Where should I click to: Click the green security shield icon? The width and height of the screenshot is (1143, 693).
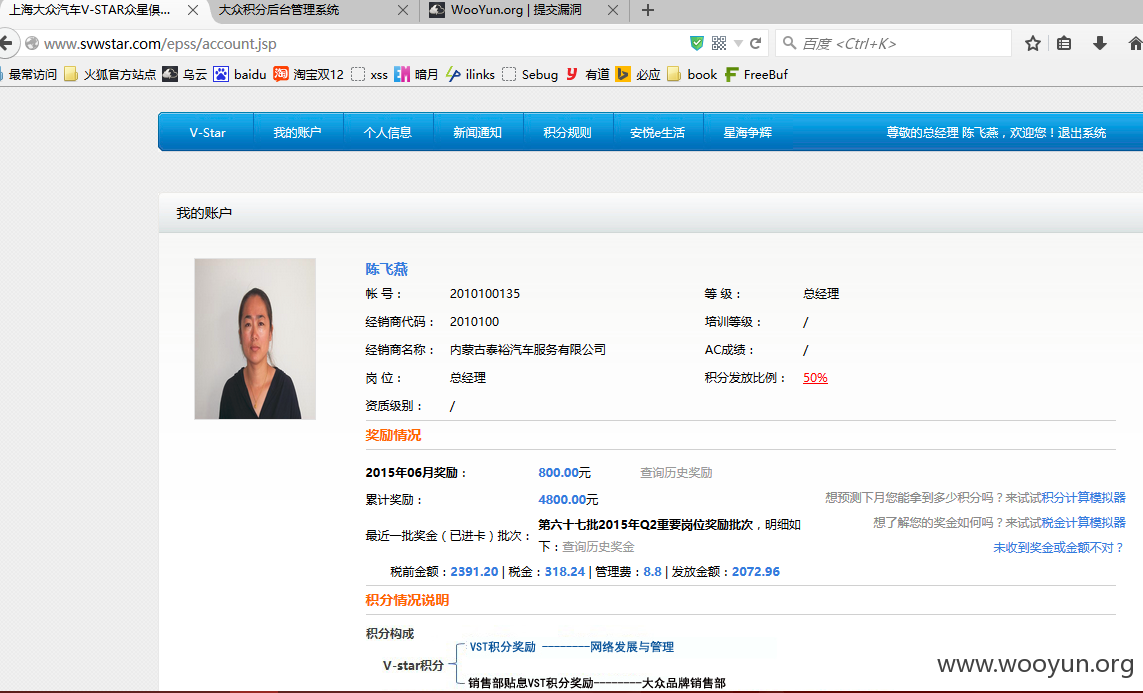[697, 44]
